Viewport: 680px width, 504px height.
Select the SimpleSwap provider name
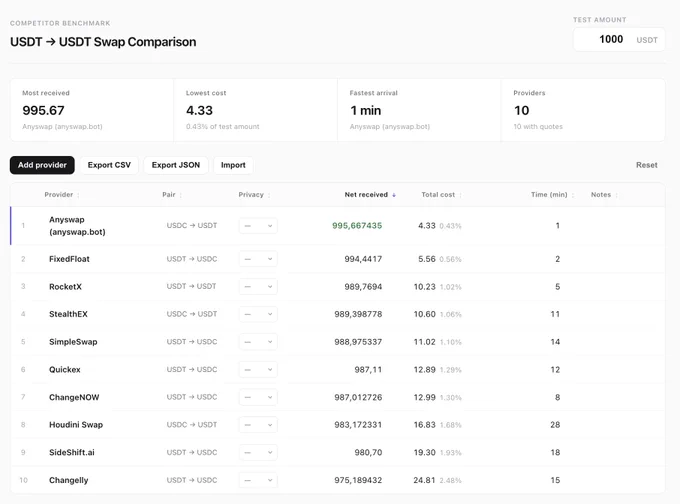tap(73, 342)
